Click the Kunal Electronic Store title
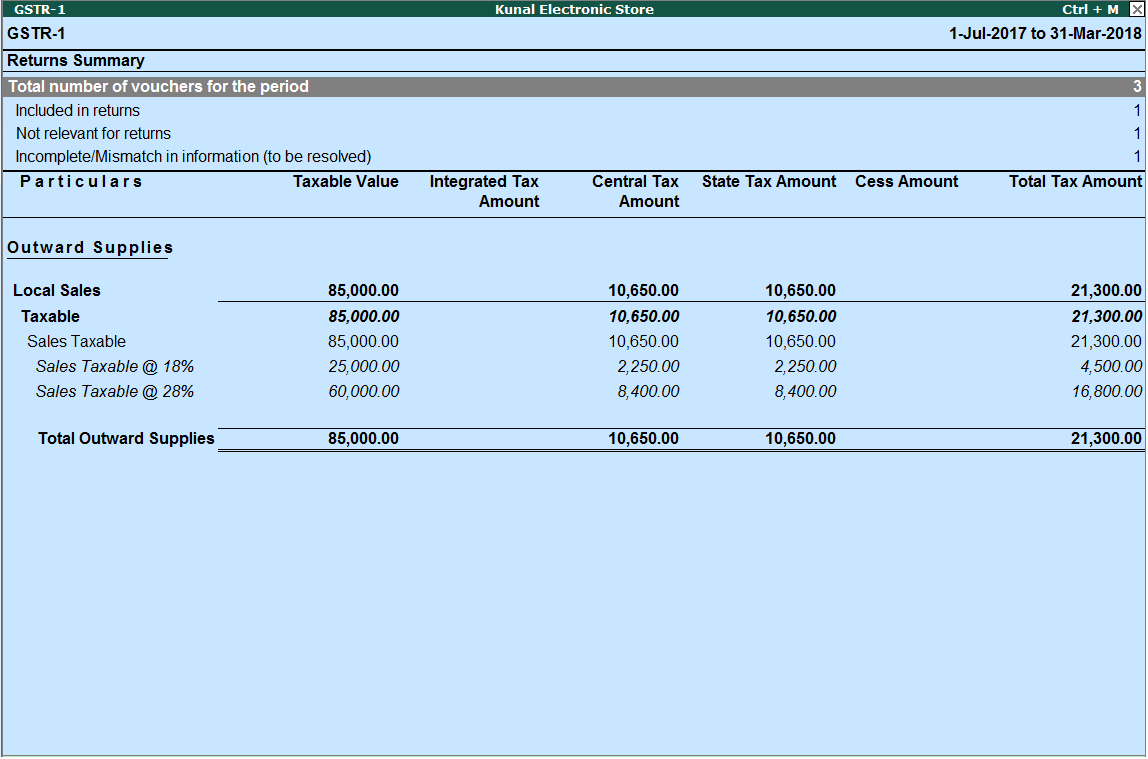The width and height of the screenshot is (1148, 759). [x=573, y=9]
